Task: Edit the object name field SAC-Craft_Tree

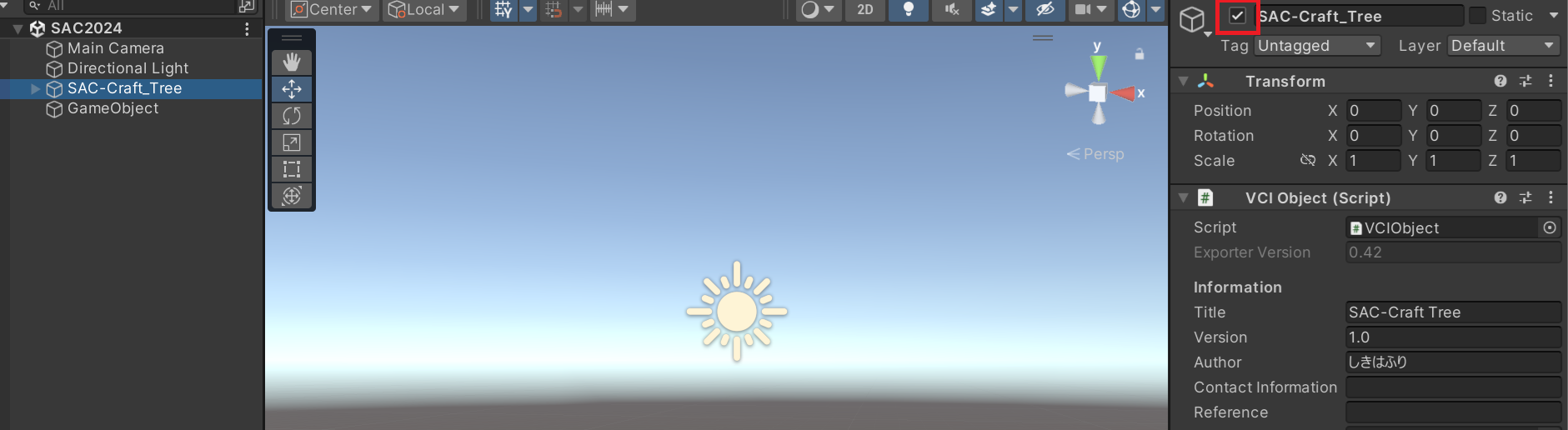Action: click(1360, 16)
